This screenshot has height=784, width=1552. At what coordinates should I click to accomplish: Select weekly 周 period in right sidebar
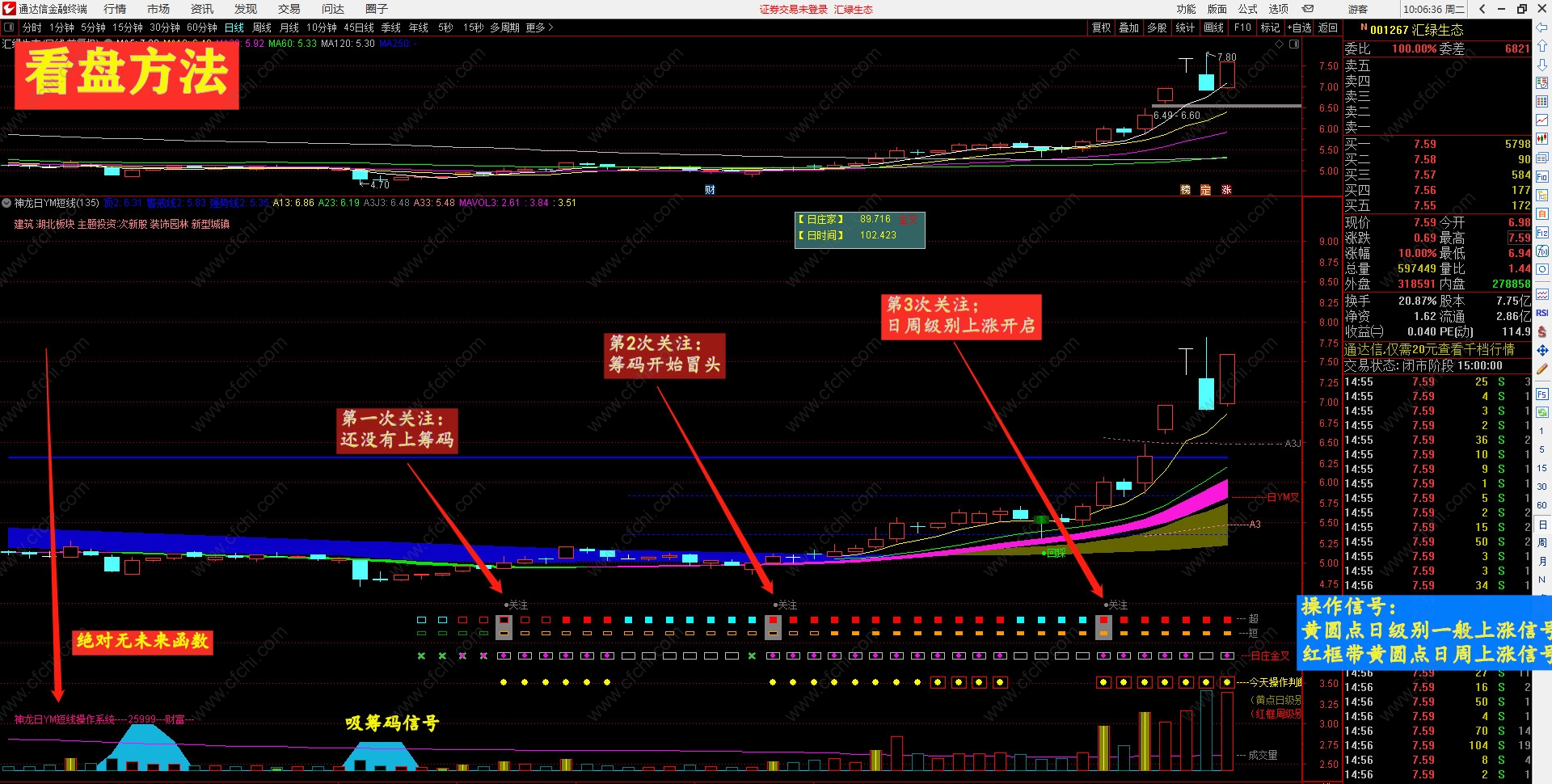point(1541,543)
